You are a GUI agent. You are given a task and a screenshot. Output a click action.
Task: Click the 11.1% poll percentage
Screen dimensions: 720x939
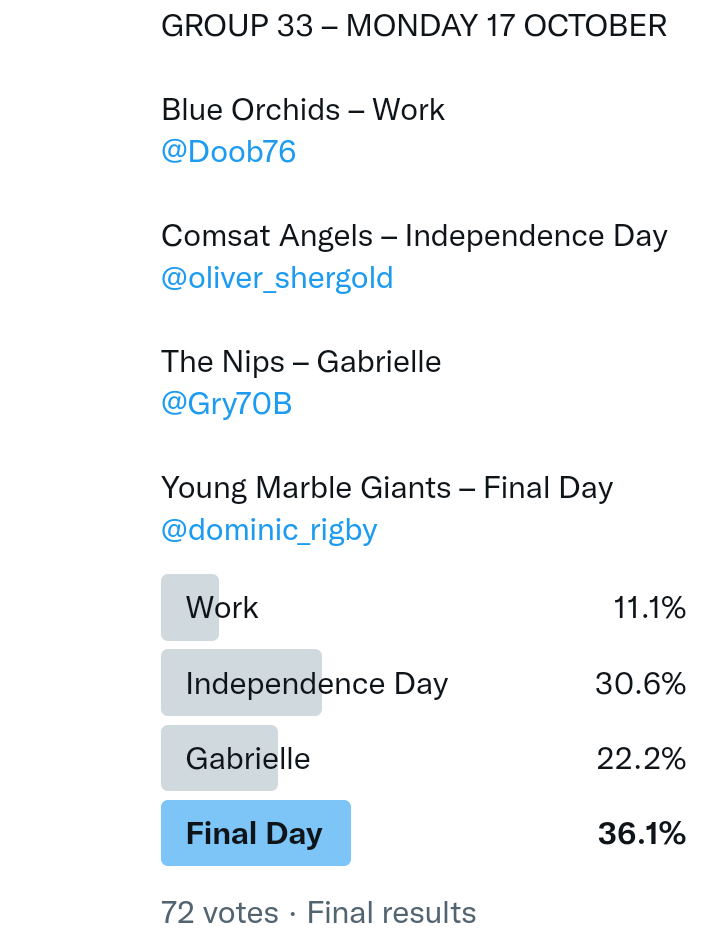[x=649, y=608]
